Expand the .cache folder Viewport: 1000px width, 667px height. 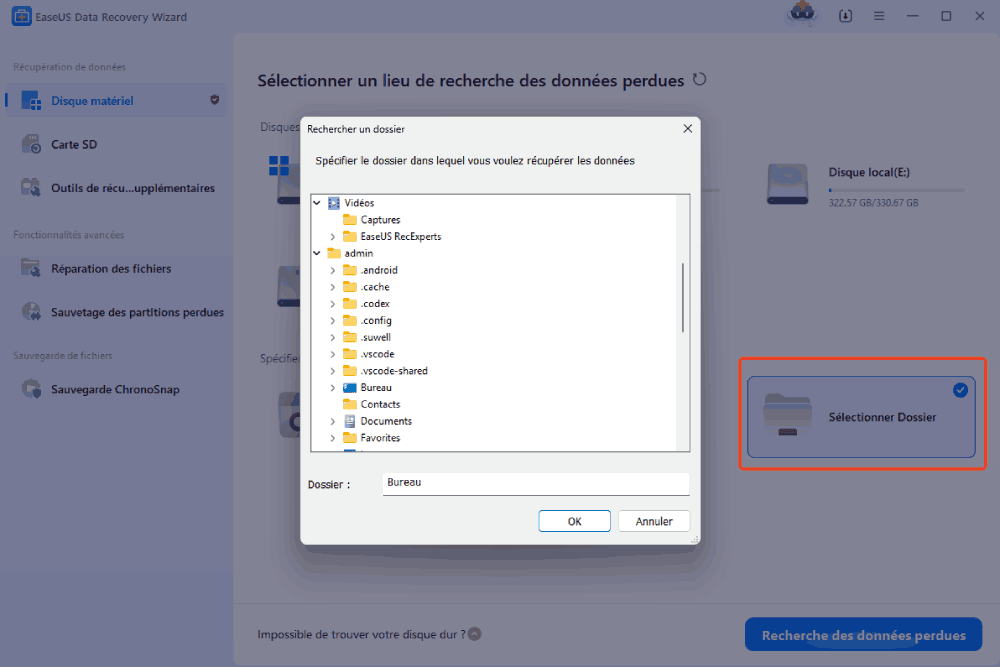click(333, 287)
